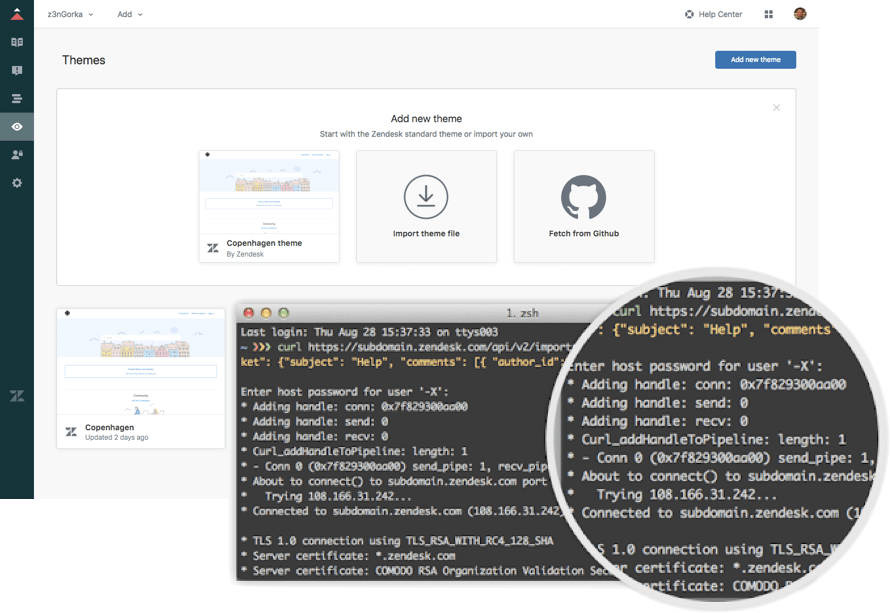Screen dimensions: 890x613
Task: Open the products grid icon in top bar
Action: [769, 14]
